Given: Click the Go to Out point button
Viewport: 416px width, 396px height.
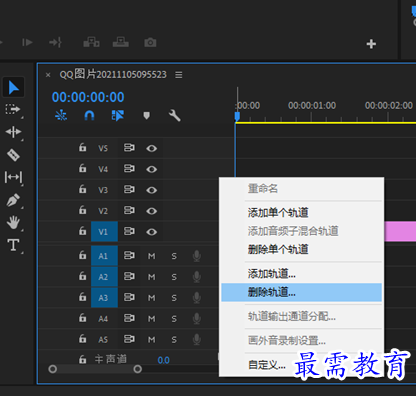Looking at the screenshot, I should (x=55, y=42).
